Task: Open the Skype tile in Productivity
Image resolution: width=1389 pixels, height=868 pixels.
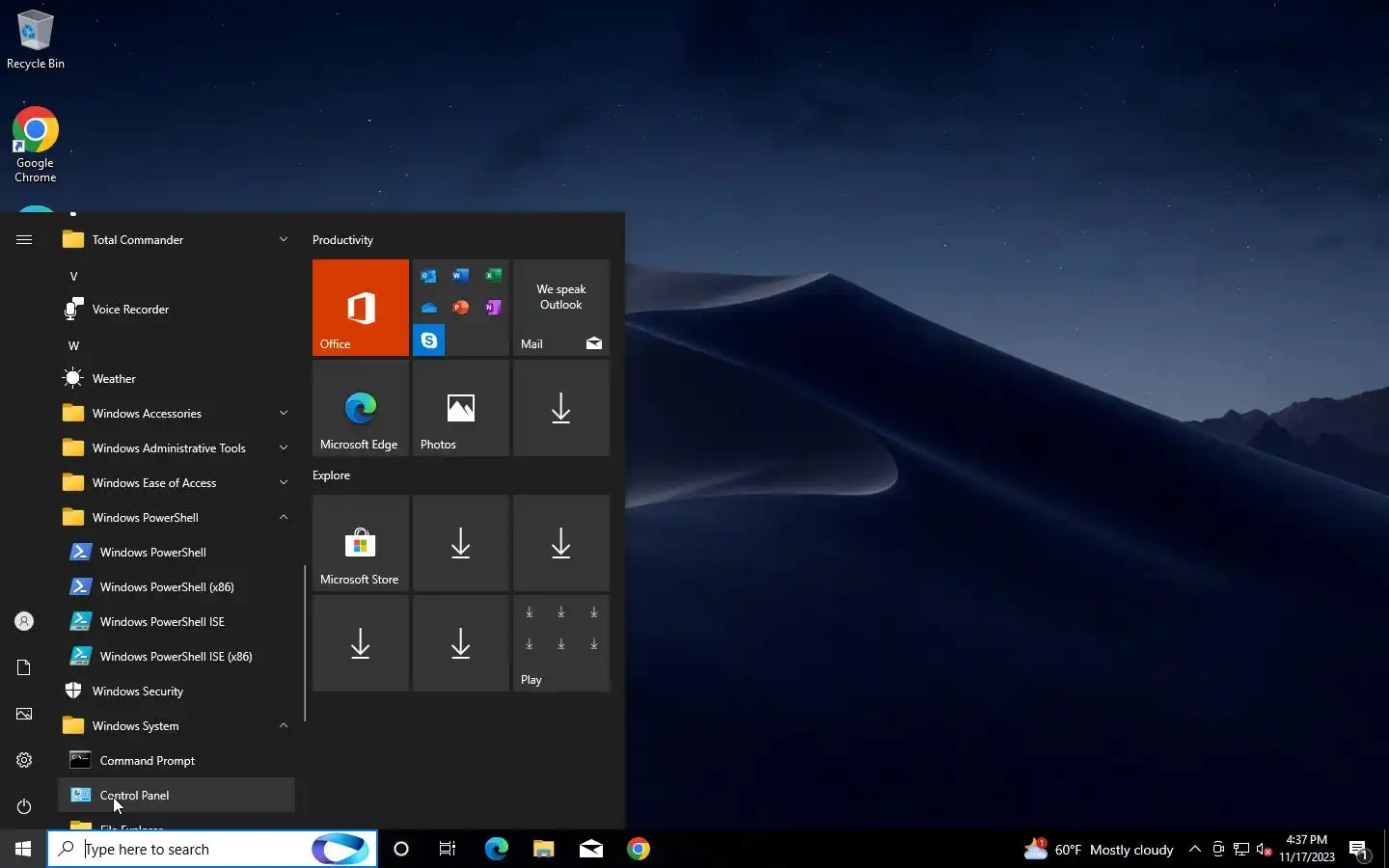Action: coord(428,340)
